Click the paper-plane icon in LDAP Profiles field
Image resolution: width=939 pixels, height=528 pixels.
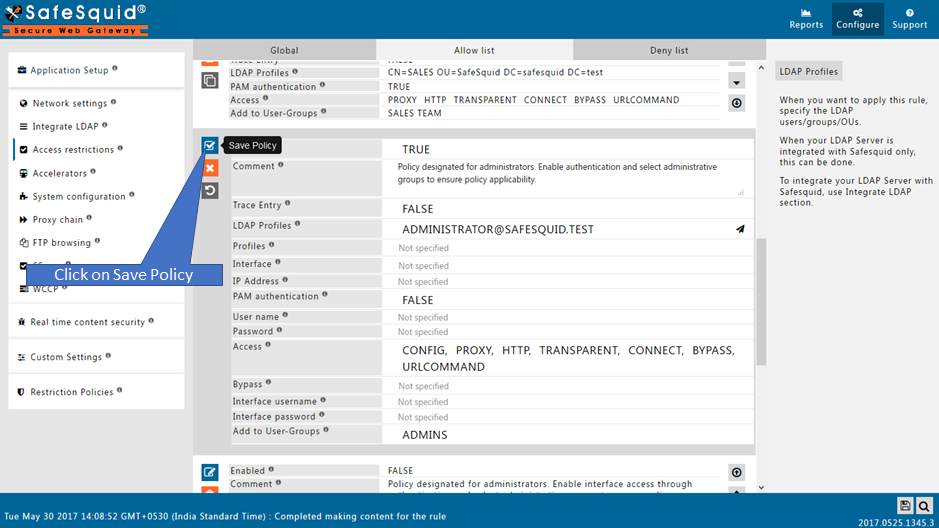pos(740,229)
